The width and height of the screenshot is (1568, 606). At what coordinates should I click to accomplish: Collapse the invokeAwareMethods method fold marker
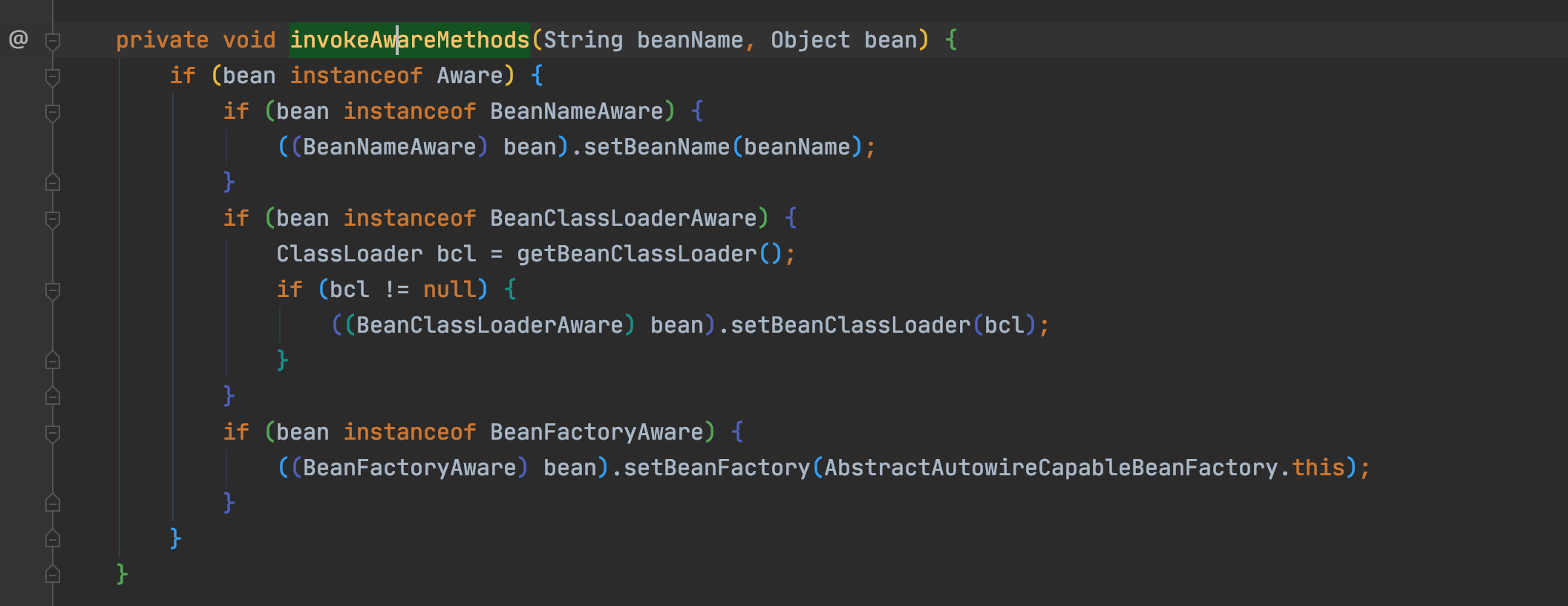point(53,41)
